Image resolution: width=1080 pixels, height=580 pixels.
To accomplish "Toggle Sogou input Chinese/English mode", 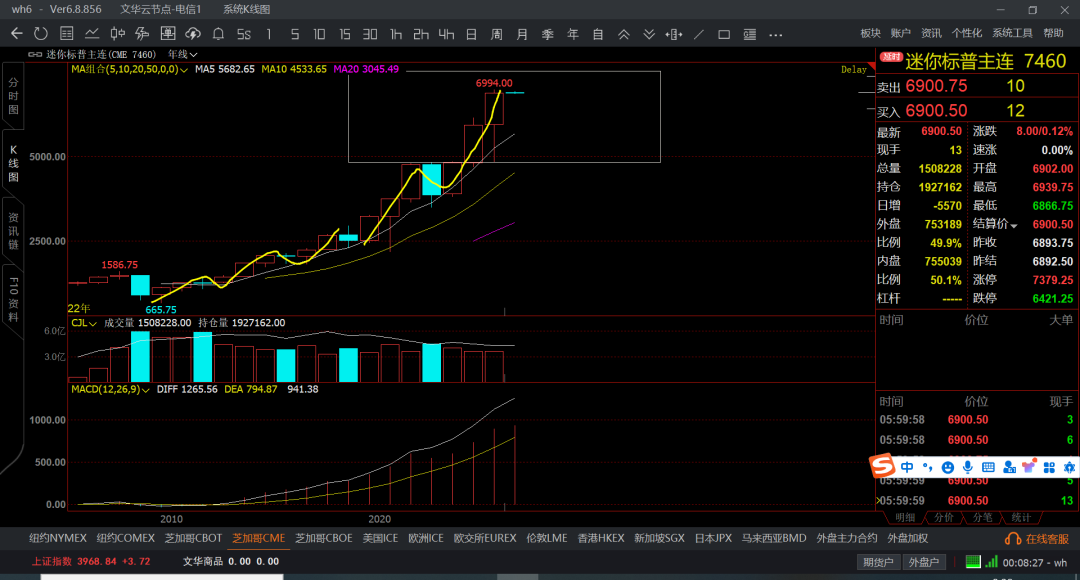I will coord(906,467).
